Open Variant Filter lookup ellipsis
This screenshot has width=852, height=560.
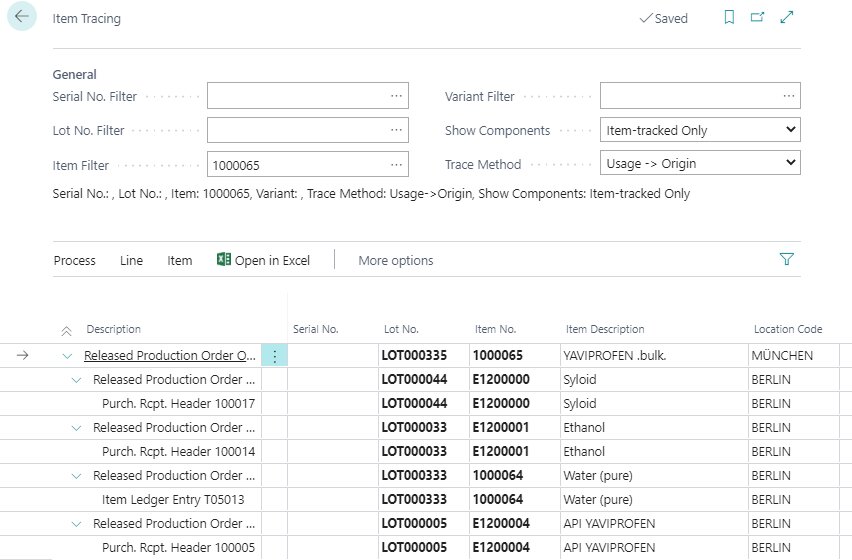pyautogui.click(x=789, y=96)
